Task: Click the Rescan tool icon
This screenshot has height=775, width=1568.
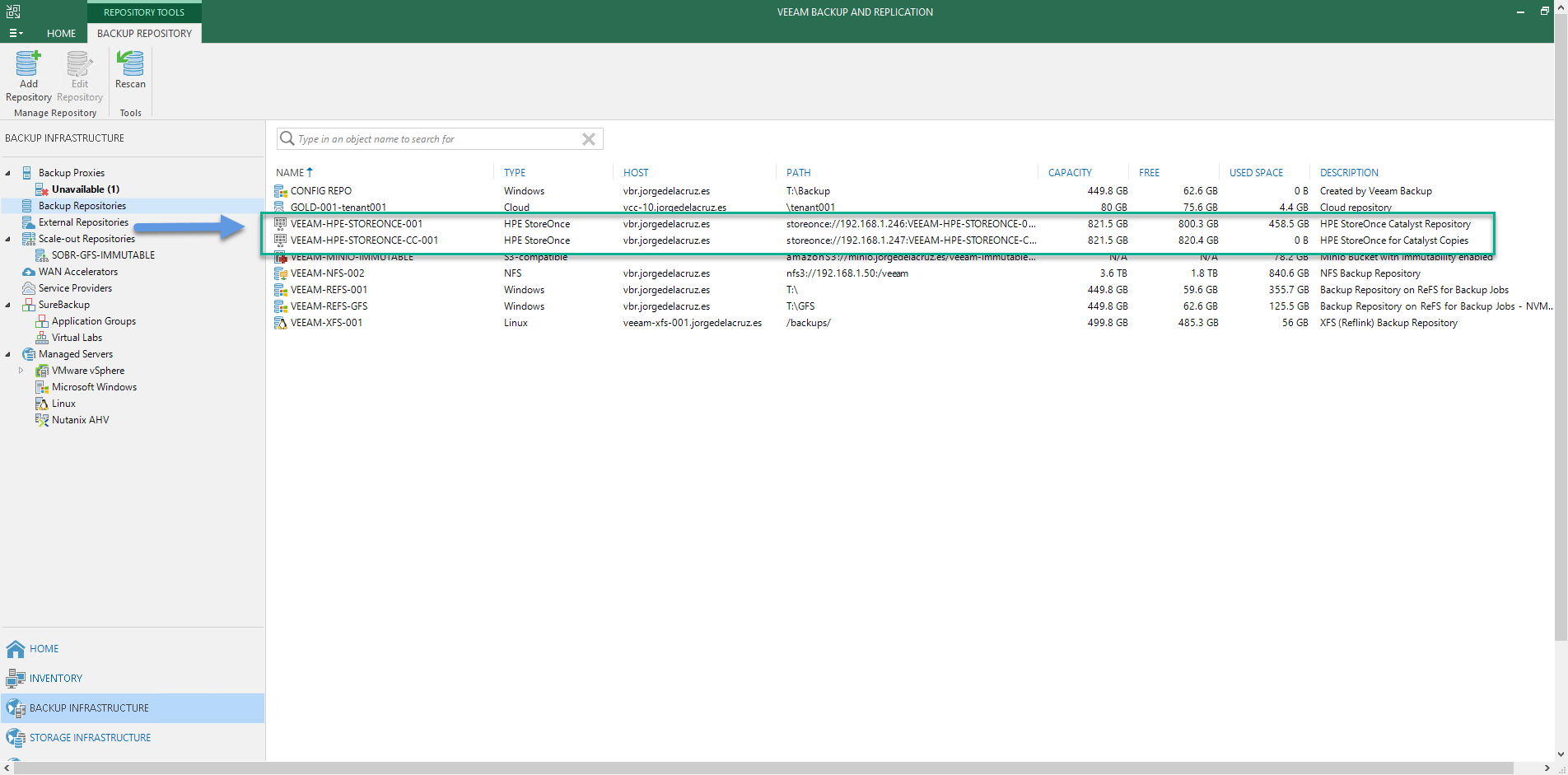Action: click(130, 64)
